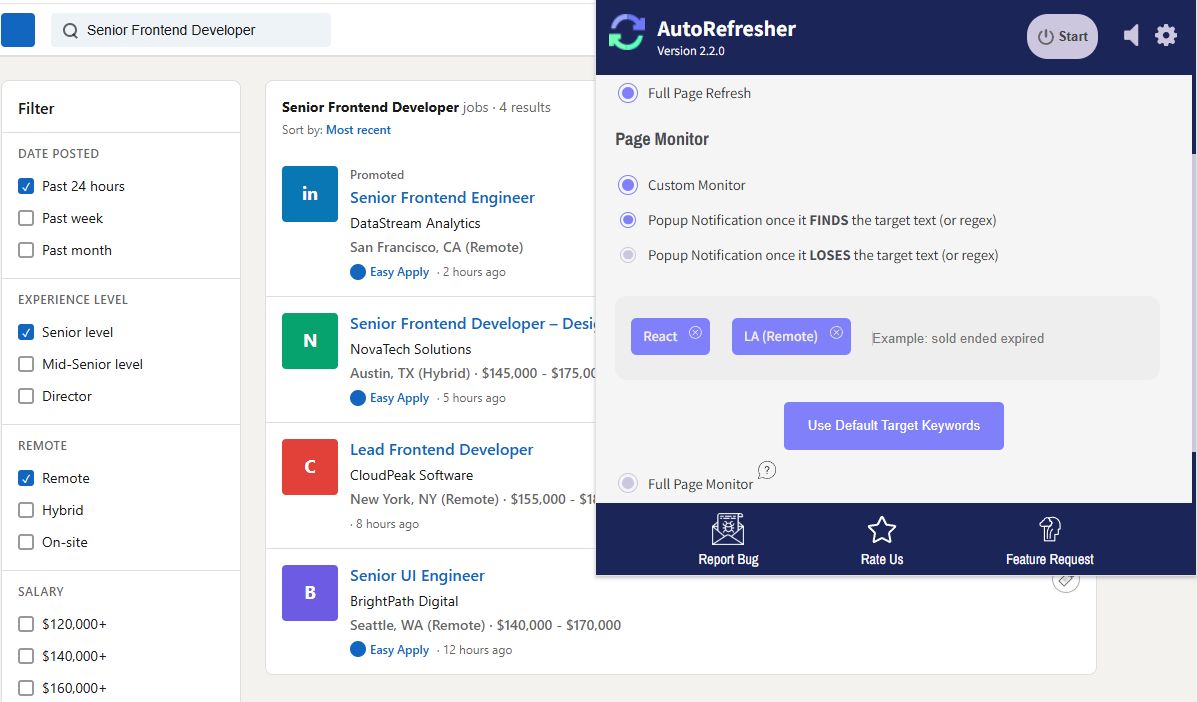
Task: Remove the React keyword tag
Action: [695, 333]
